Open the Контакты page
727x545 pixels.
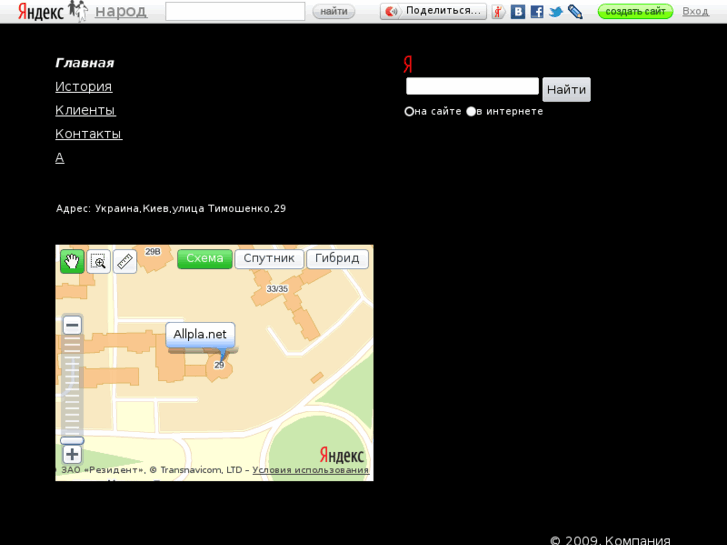[89, 134]
